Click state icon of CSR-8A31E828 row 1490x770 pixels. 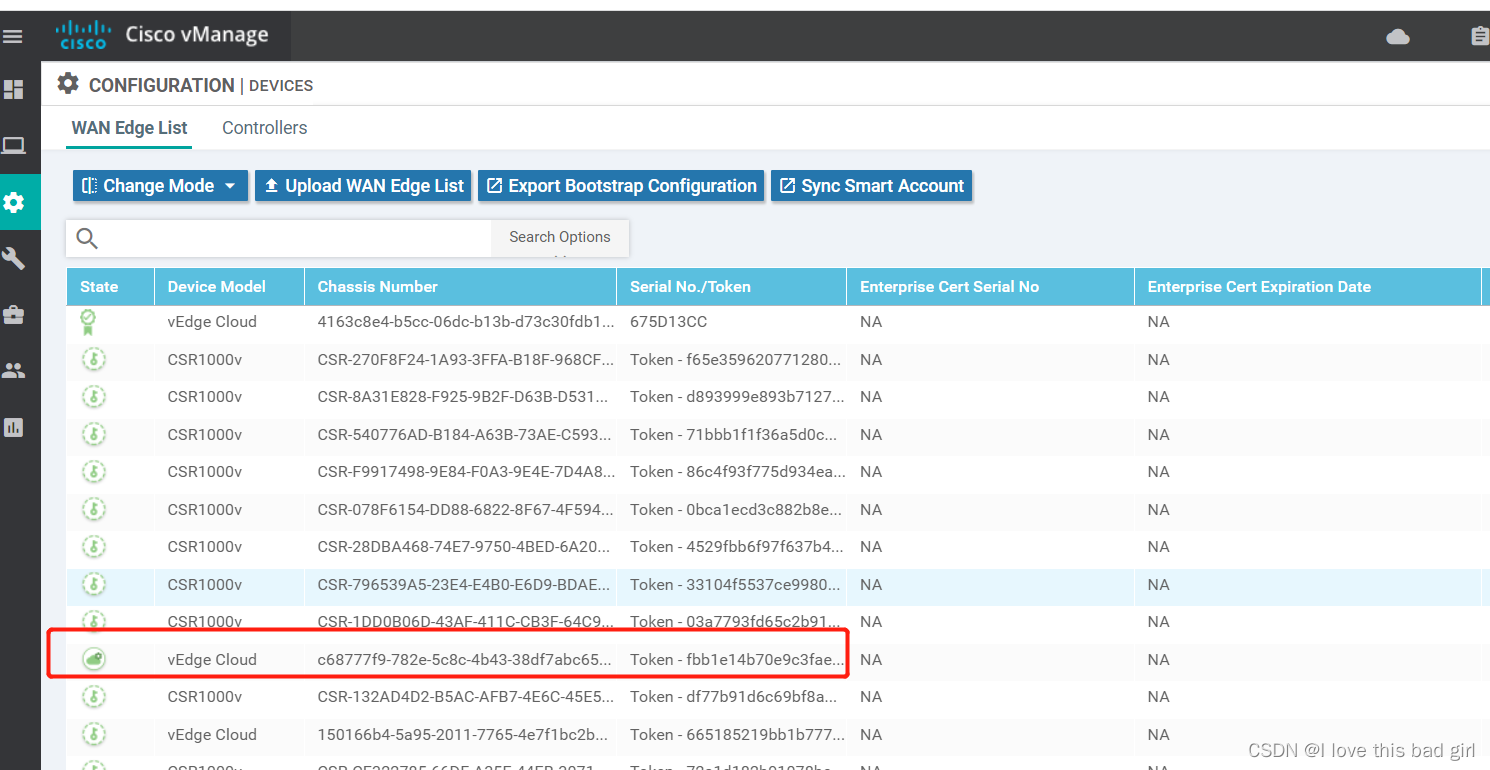click(94, 397)
